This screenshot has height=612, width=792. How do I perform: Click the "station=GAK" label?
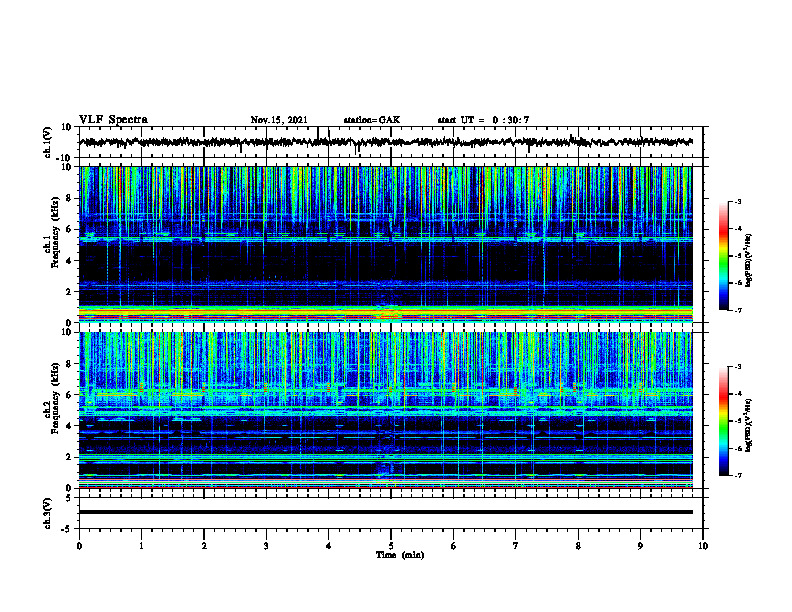[372, 120]
